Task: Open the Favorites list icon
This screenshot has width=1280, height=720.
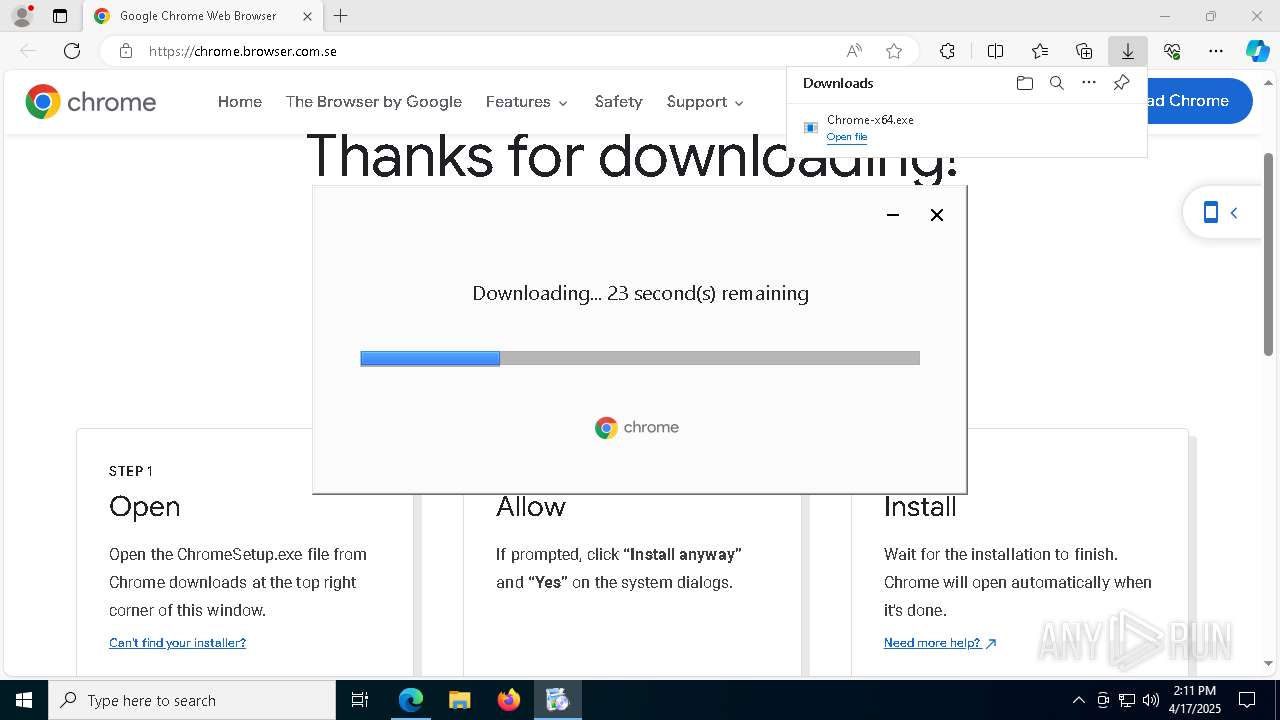Action: 1040,51
